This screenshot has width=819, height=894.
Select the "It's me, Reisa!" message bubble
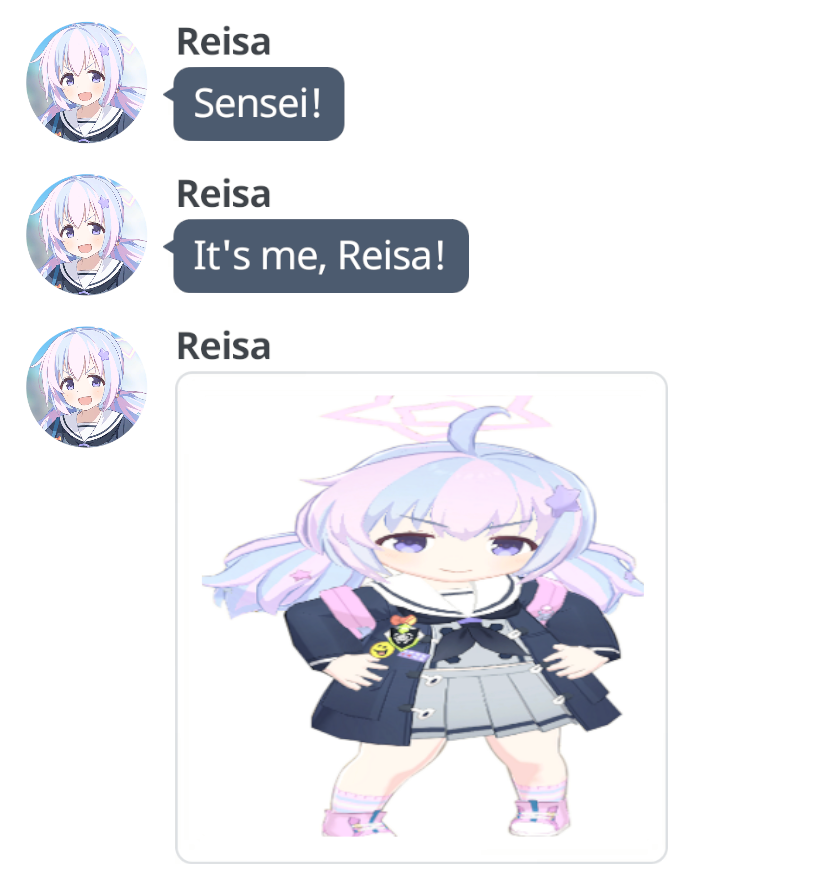pyautogui.click(x=321, y=256)
